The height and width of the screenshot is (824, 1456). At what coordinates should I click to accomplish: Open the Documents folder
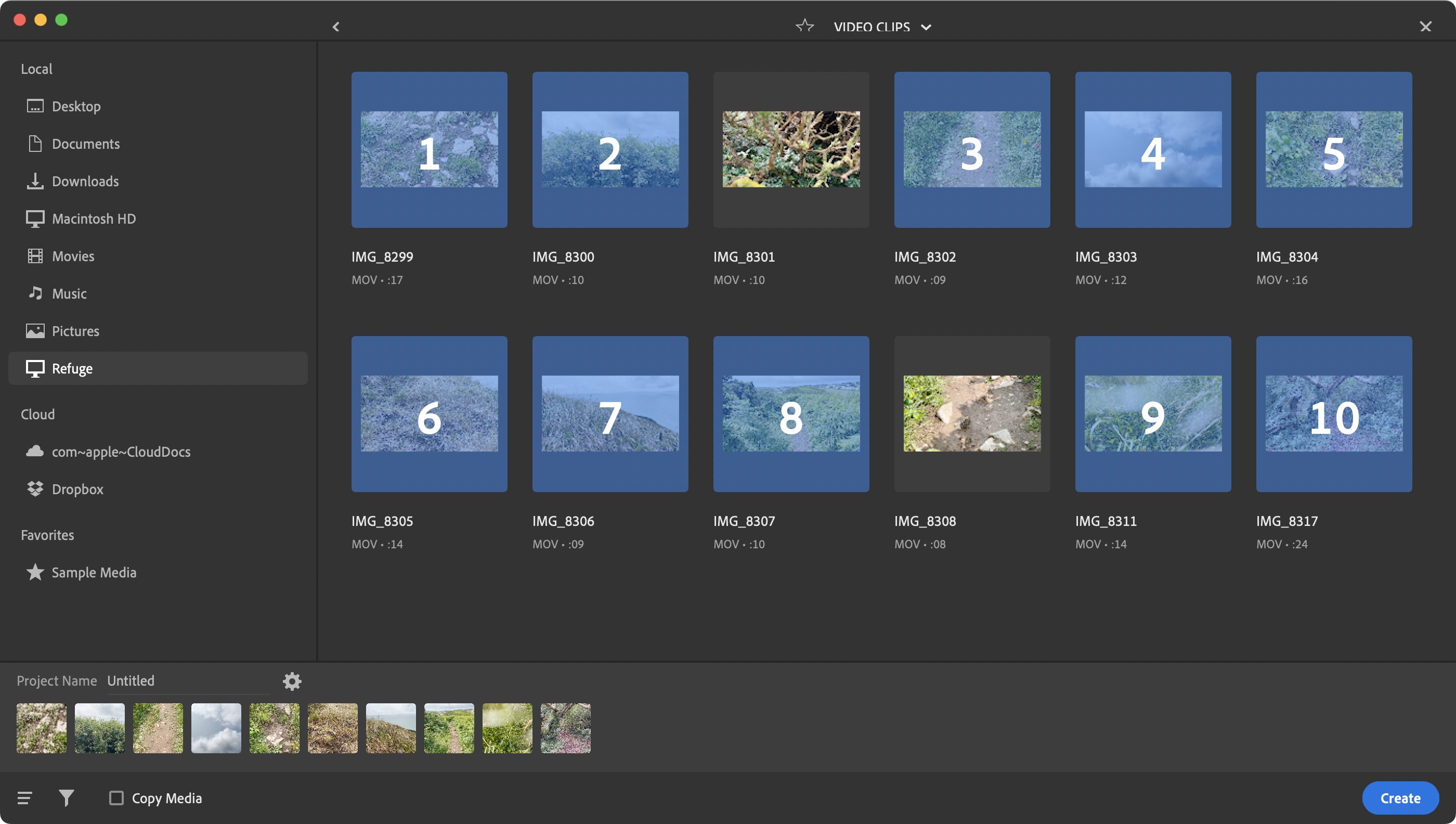158,144
